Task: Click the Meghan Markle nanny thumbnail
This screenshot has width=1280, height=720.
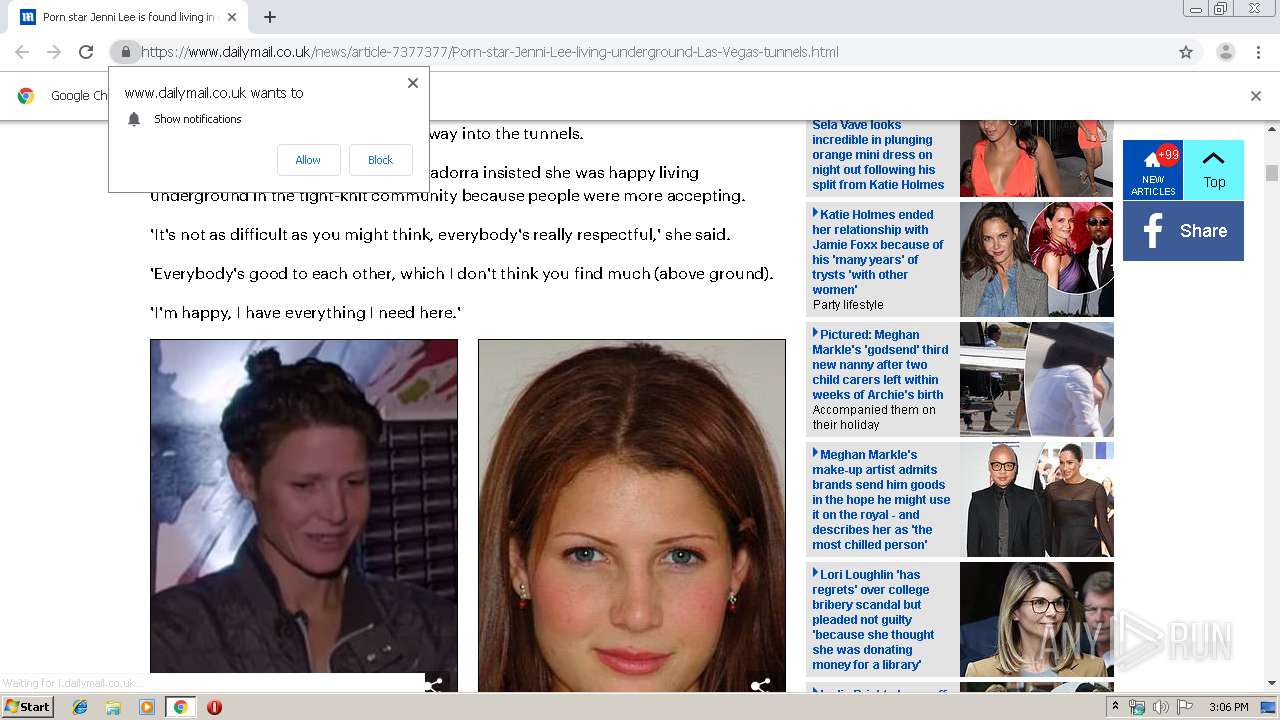Action: click(x=1036, y=380)
